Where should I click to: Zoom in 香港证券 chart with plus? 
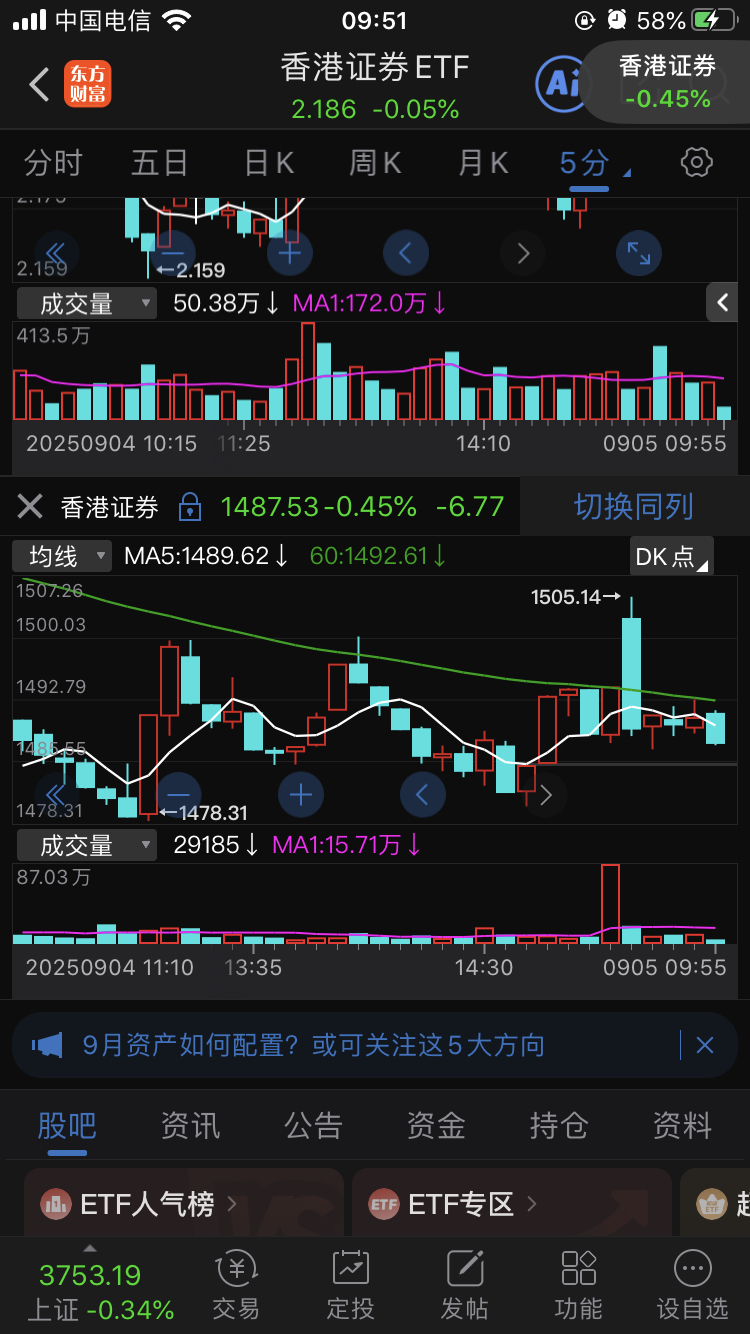301,795
